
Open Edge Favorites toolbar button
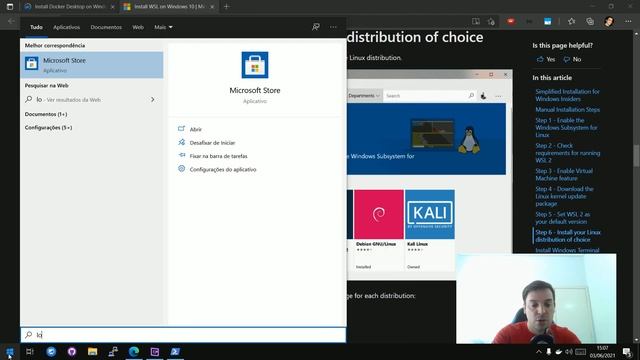click(x=571, y=21)
